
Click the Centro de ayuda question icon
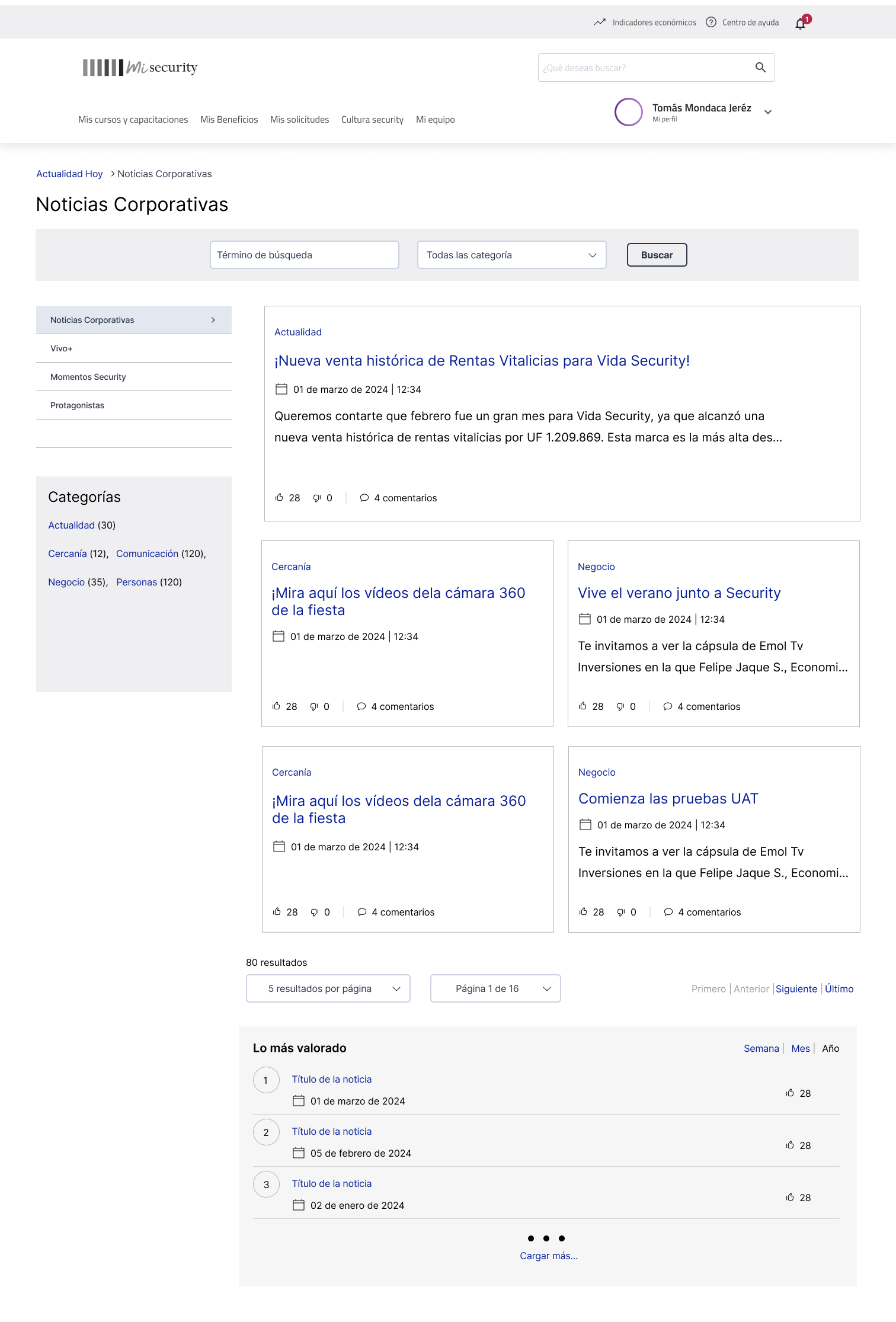(711, 23)
